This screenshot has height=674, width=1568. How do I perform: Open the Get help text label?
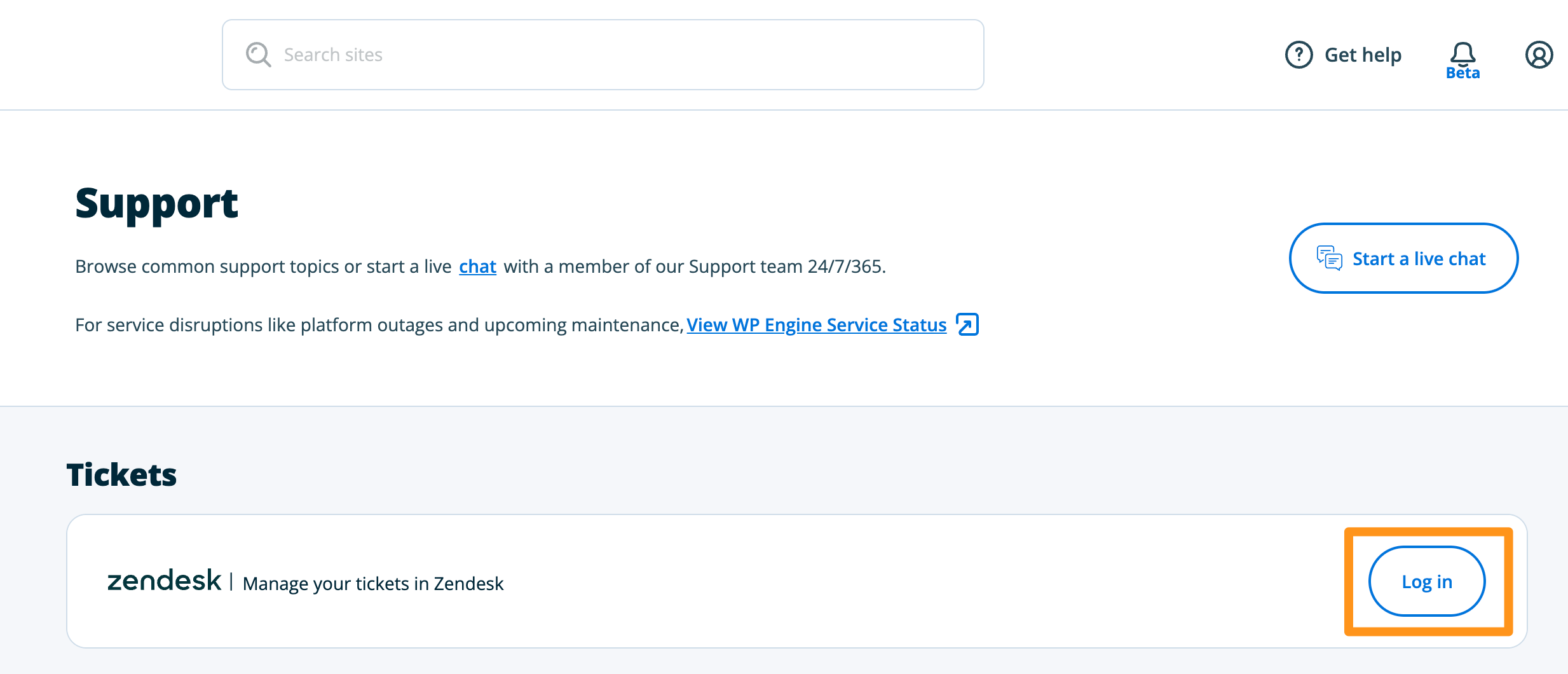[x=1363, y=55]
